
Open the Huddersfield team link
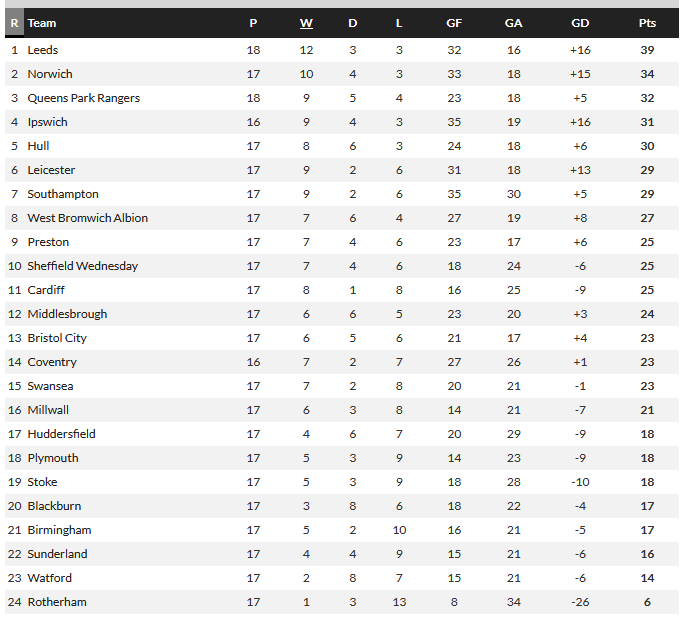pos(61,434)
